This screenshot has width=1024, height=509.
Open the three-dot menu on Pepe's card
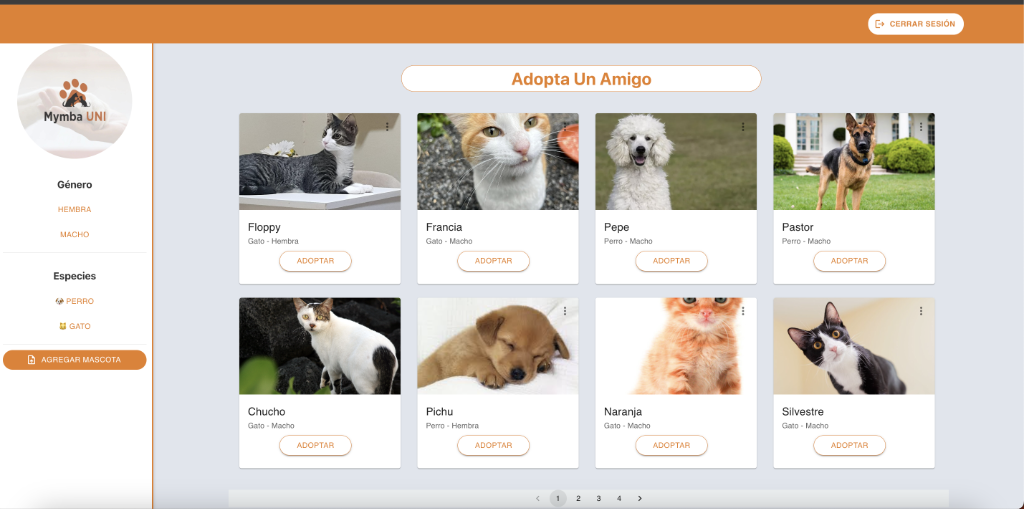[x=743, y=127]
